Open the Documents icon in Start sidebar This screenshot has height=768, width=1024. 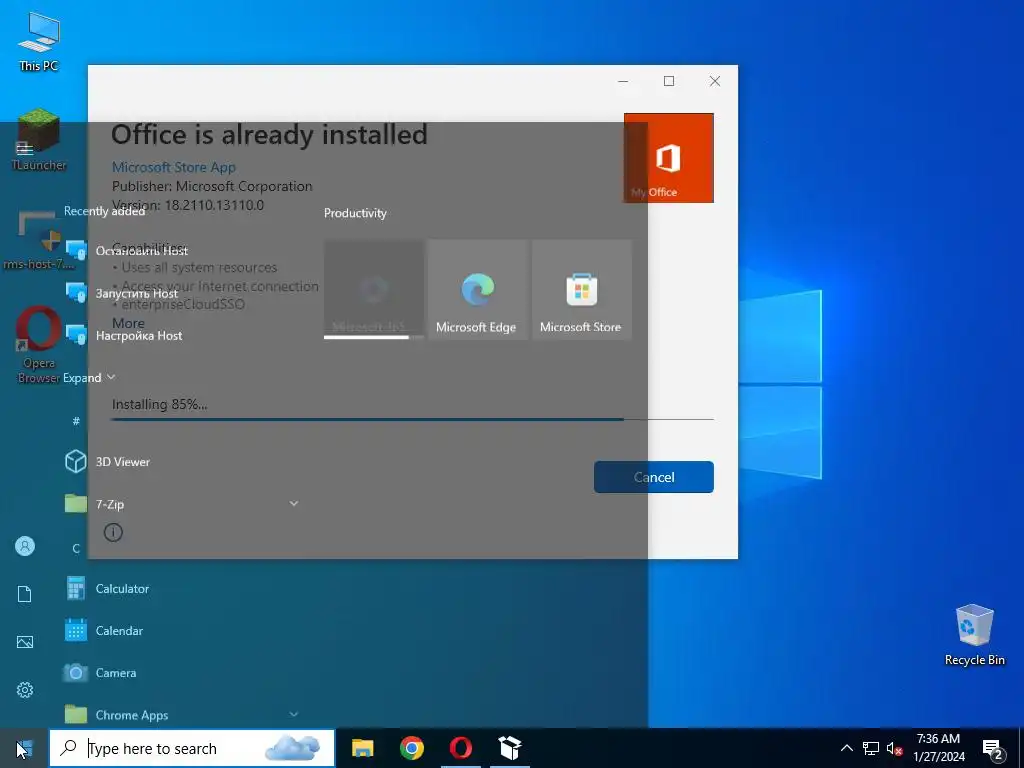[25, 594]
